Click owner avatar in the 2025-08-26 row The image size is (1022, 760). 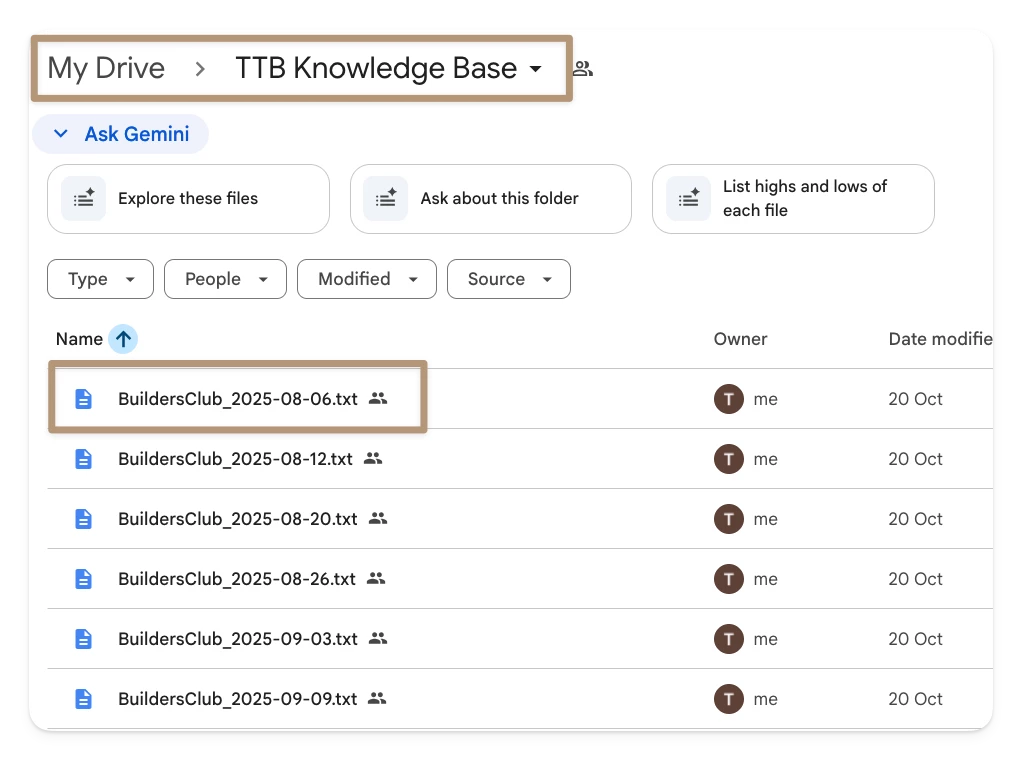[x=729, y=579]
